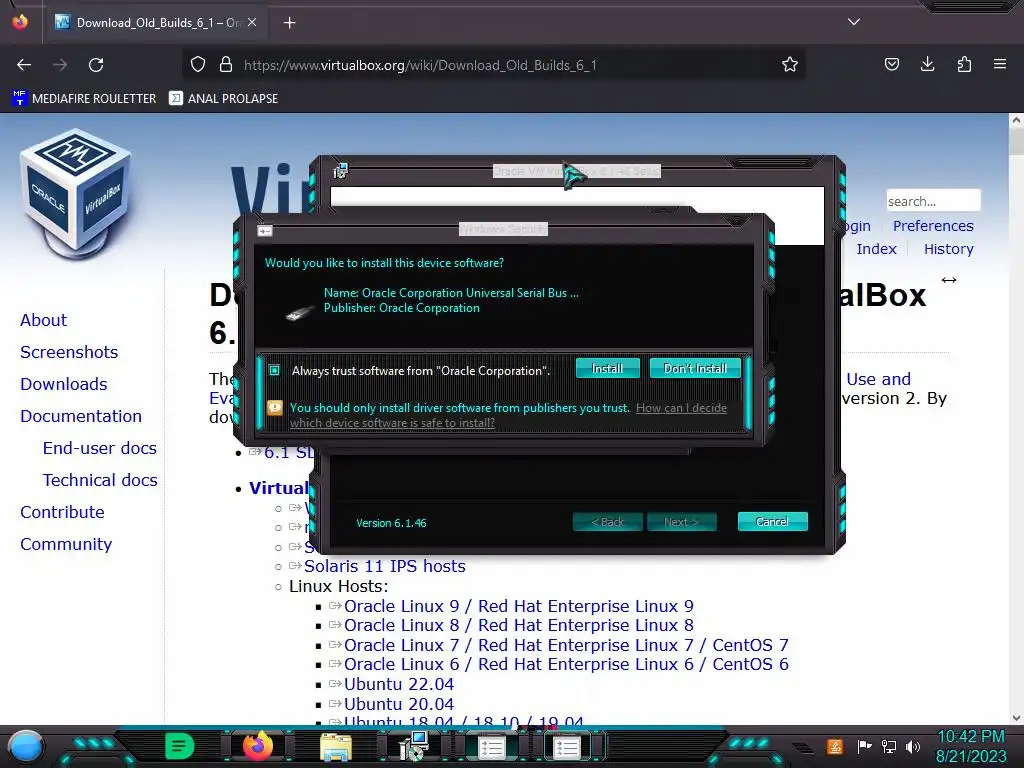
Task: Open the Technical docs link
Action: [100, 480]
